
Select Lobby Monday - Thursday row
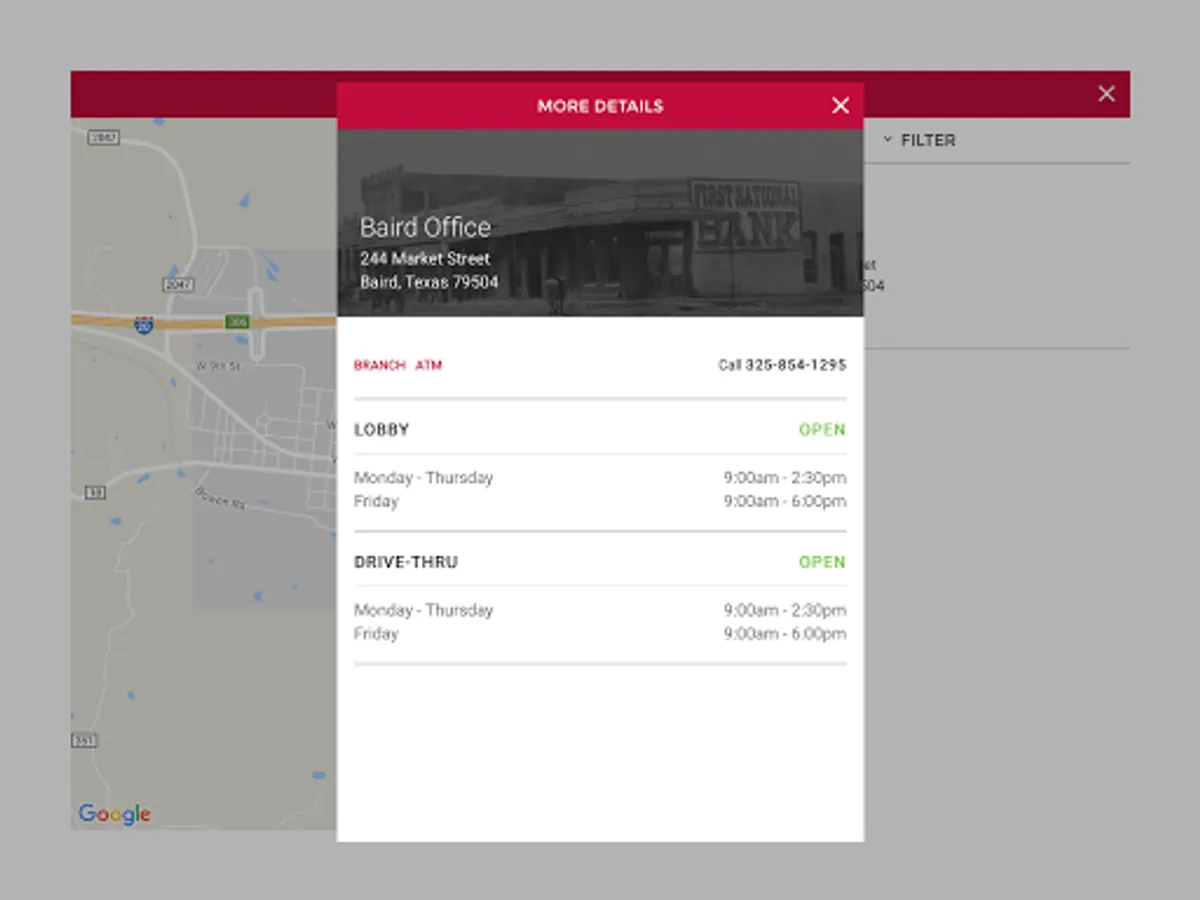[600, 478]
